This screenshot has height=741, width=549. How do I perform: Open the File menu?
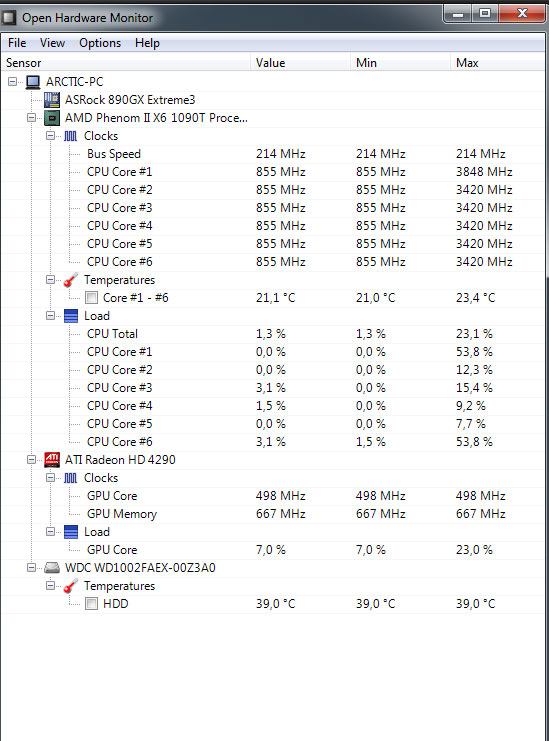click(17, 43)
